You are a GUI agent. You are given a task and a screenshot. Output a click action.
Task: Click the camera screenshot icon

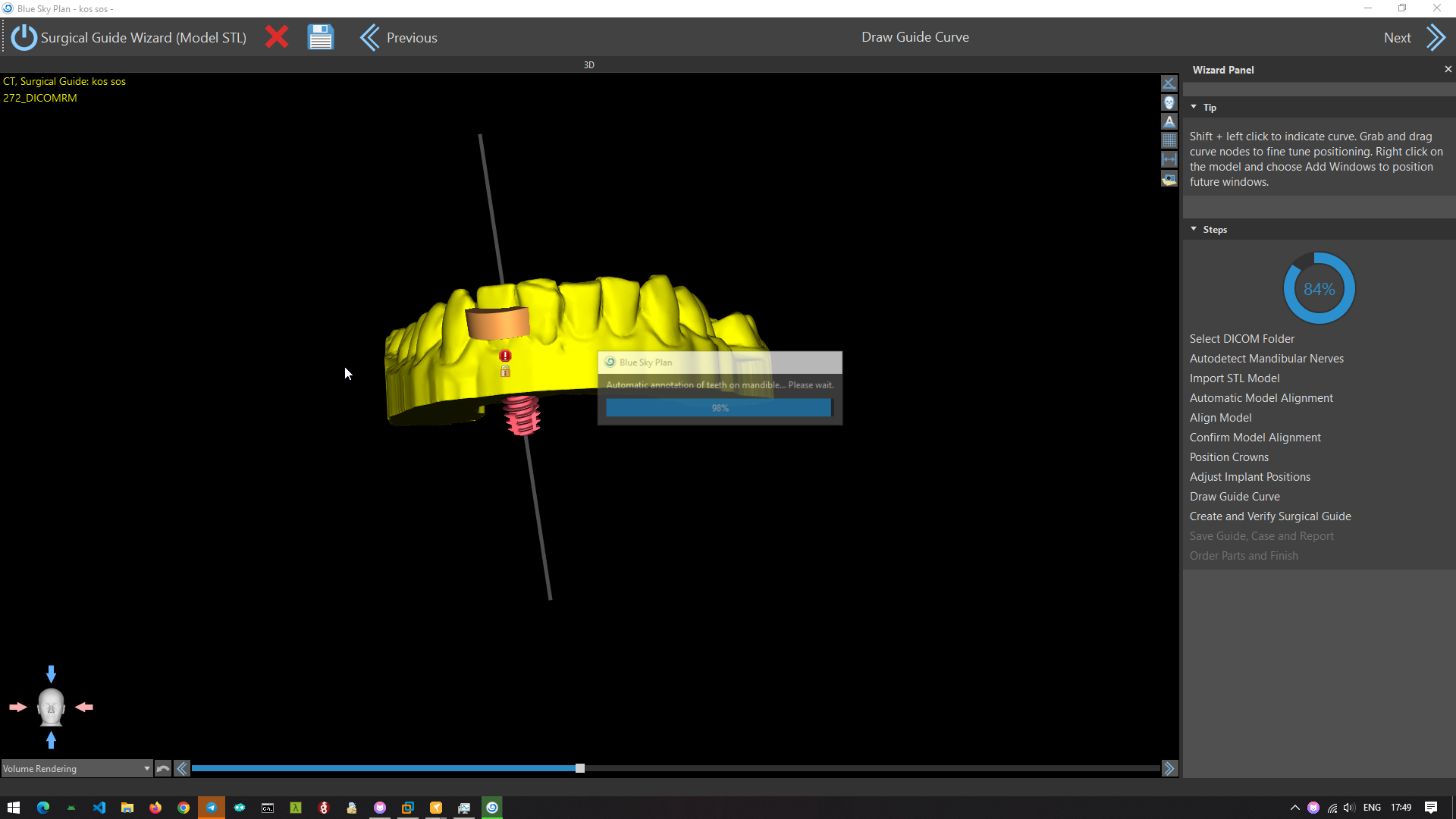pos(1169,179)
